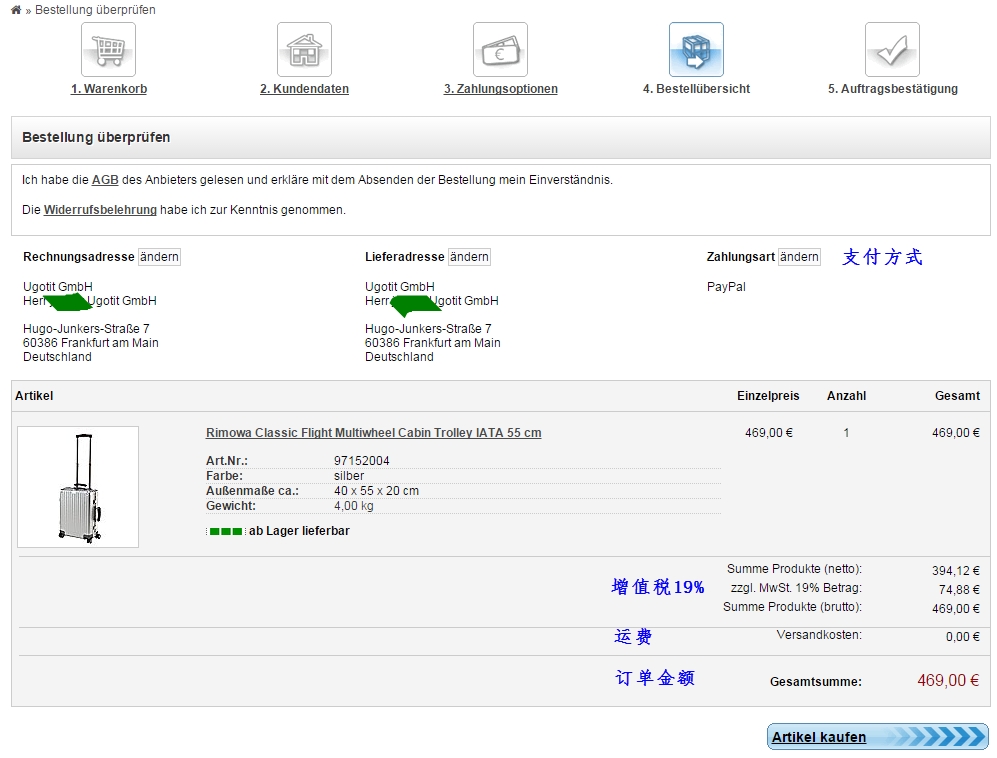The height and width of the screenshot is (758, 997).
Task: Select the 4. Bestellübersicht step label
Action: tap(696, 89)
